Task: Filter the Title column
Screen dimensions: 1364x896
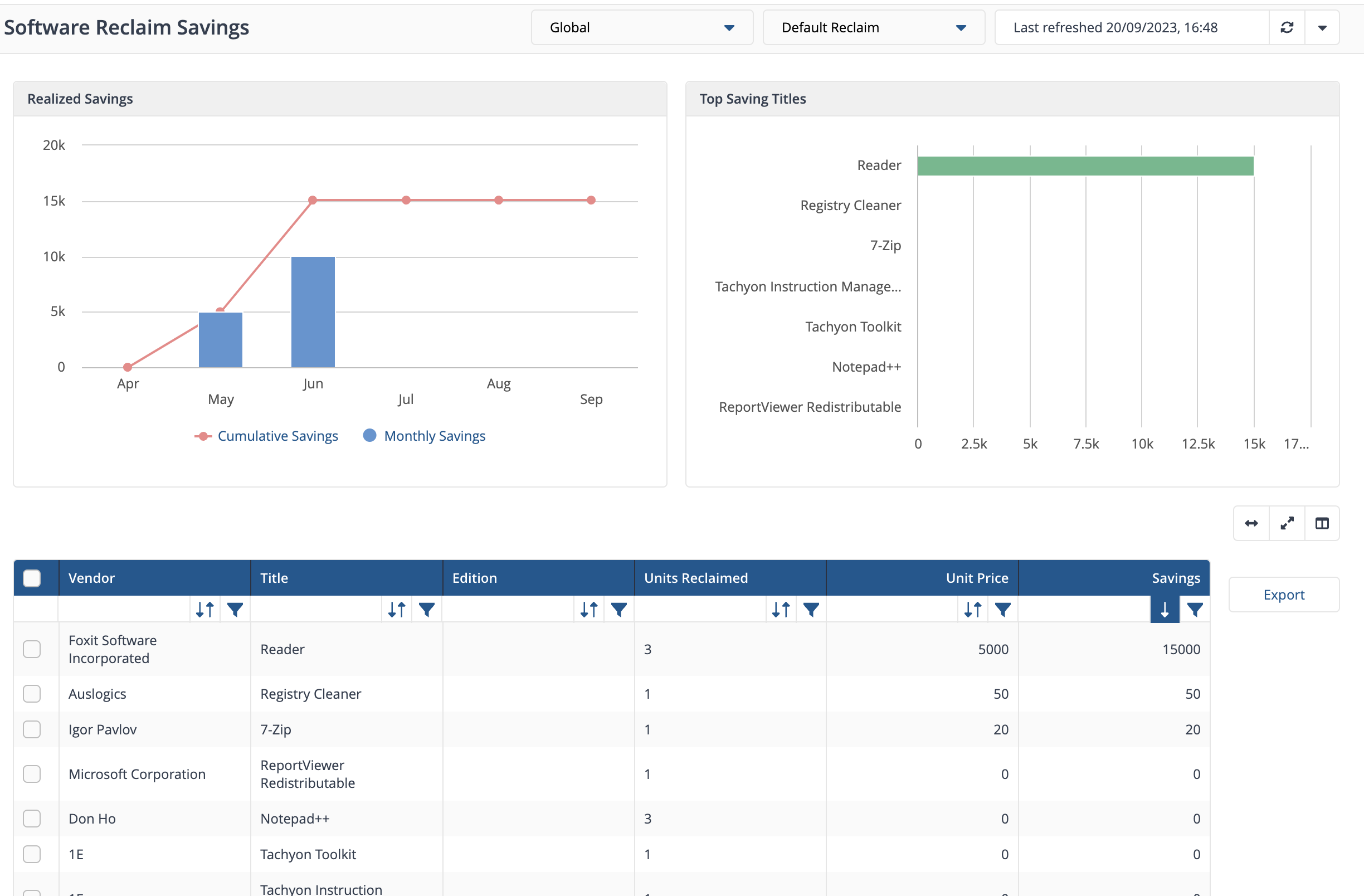Action: 427,609
